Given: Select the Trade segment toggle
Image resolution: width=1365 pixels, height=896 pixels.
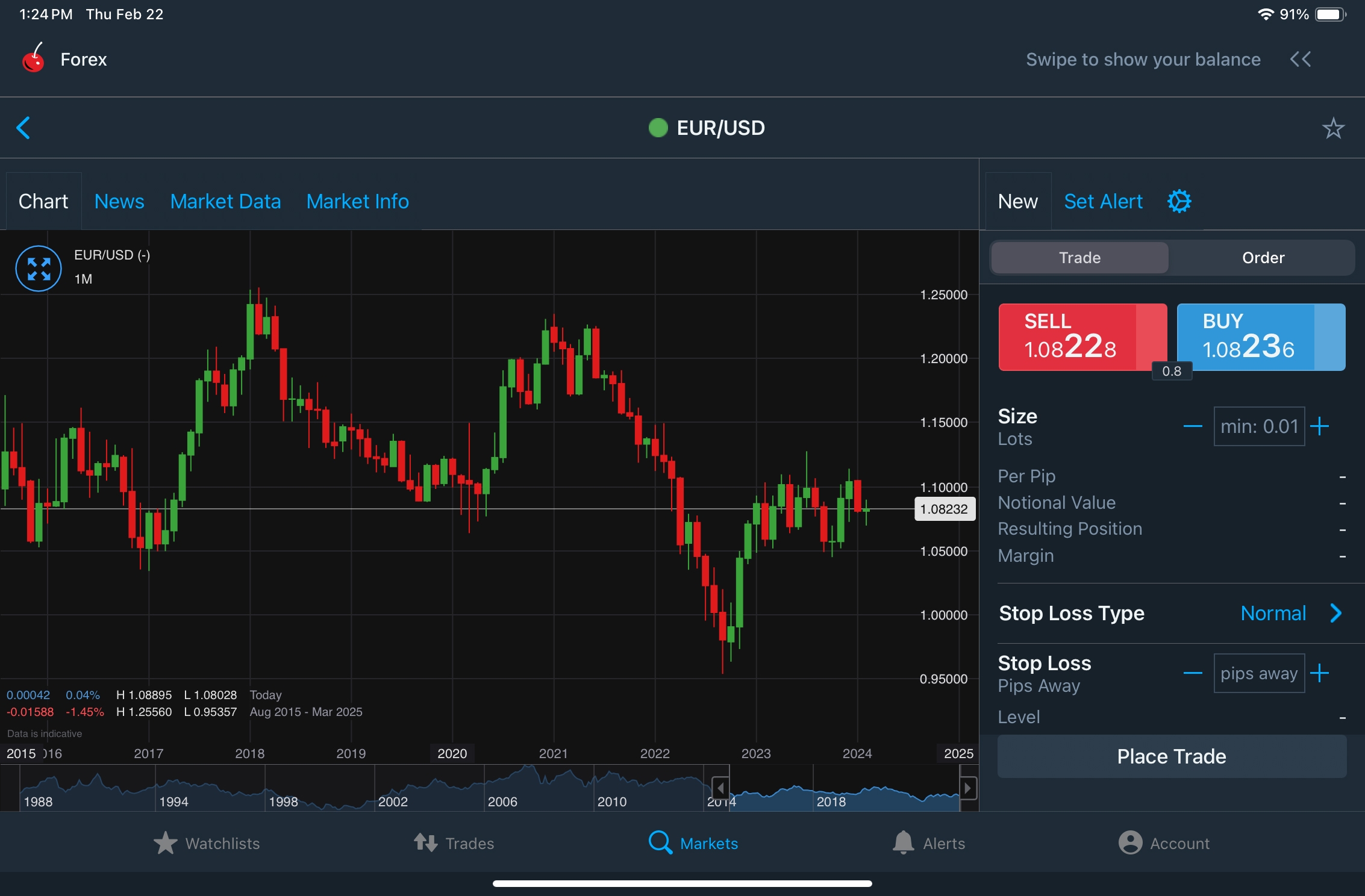Looking at the screenshot, I should point(1079,258).
